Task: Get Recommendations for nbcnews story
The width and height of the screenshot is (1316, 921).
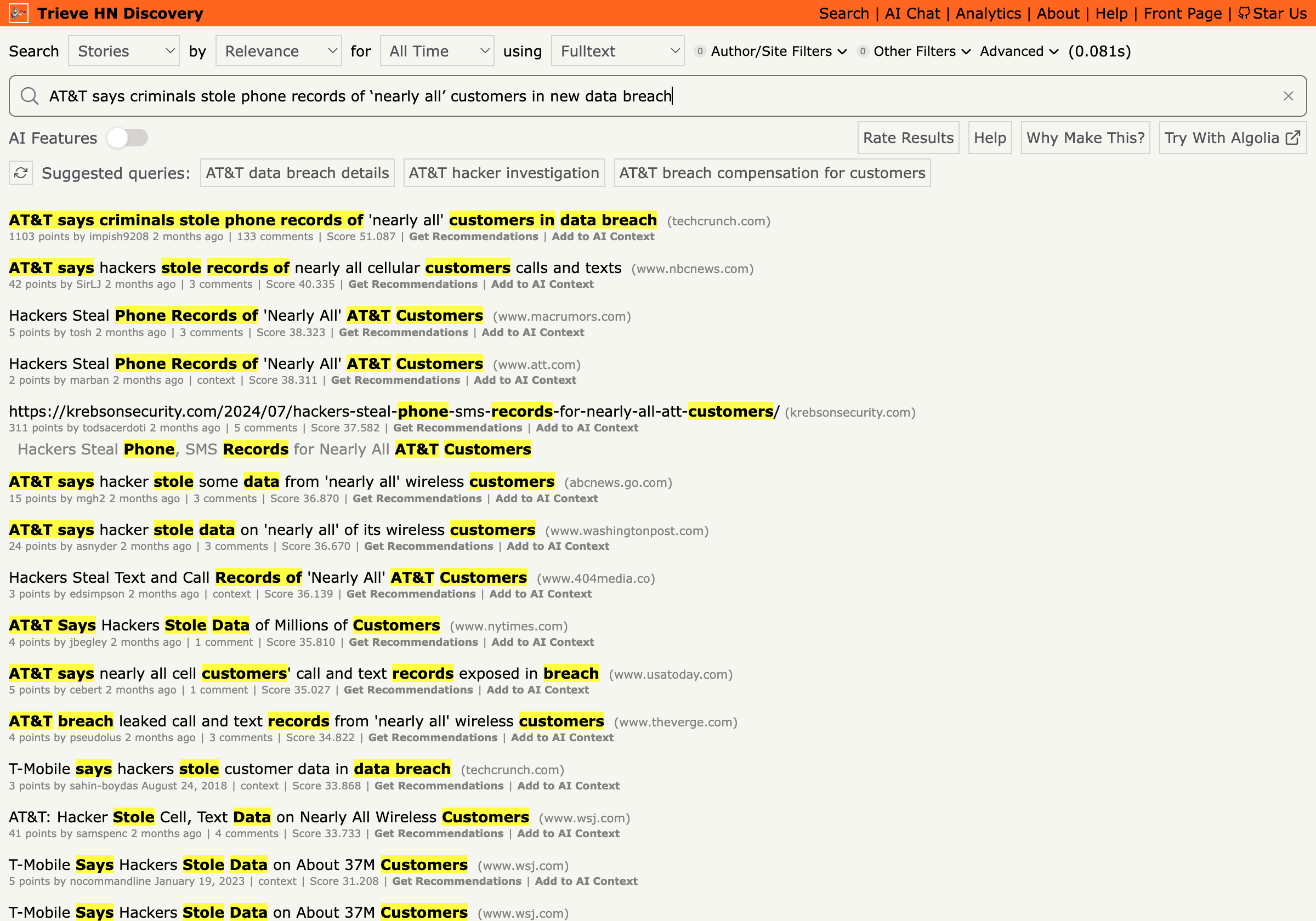Action: pyautogui.click(x=413, y=283)
